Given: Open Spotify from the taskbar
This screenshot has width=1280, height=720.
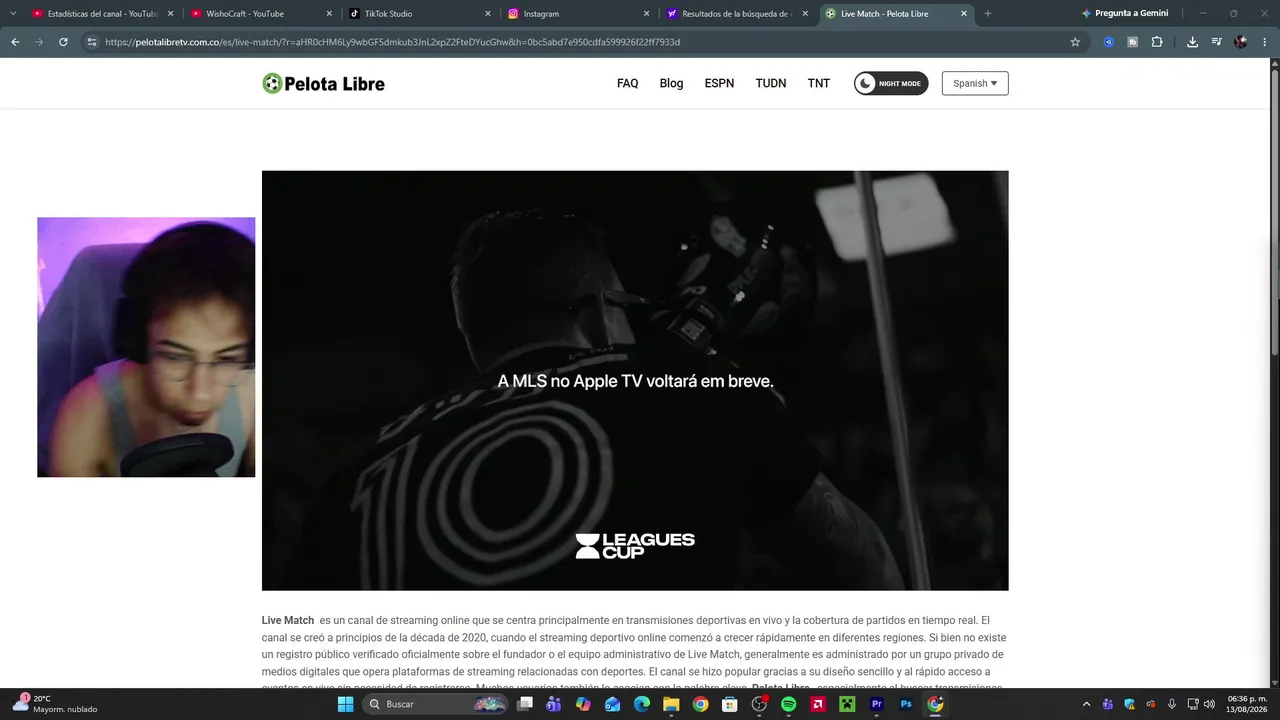Looking at the screenshot, I should [x=788, y=704].
